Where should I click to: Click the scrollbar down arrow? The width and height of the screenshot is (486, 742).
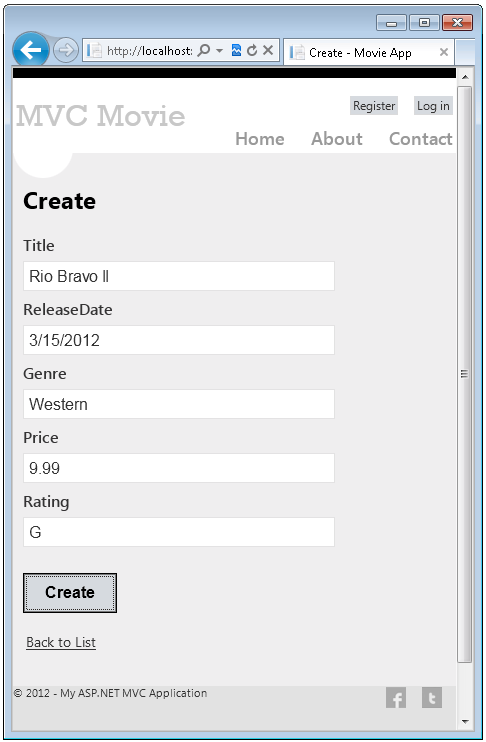coord(465,722)
